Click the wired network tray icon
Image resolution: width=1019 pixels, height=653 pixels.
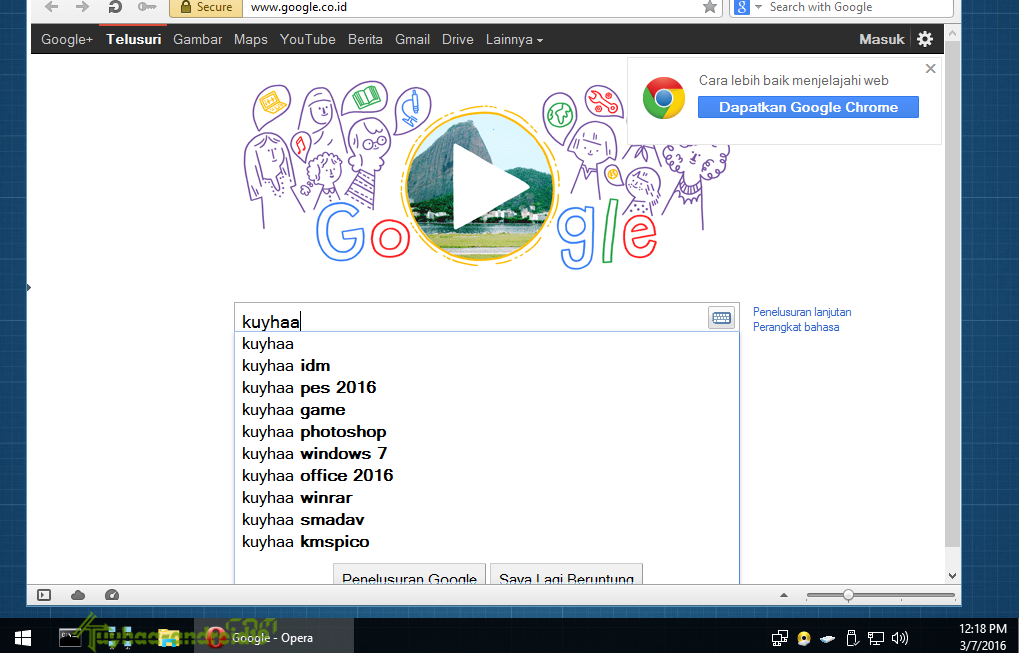pyautogui.click(x=876, y=638)
